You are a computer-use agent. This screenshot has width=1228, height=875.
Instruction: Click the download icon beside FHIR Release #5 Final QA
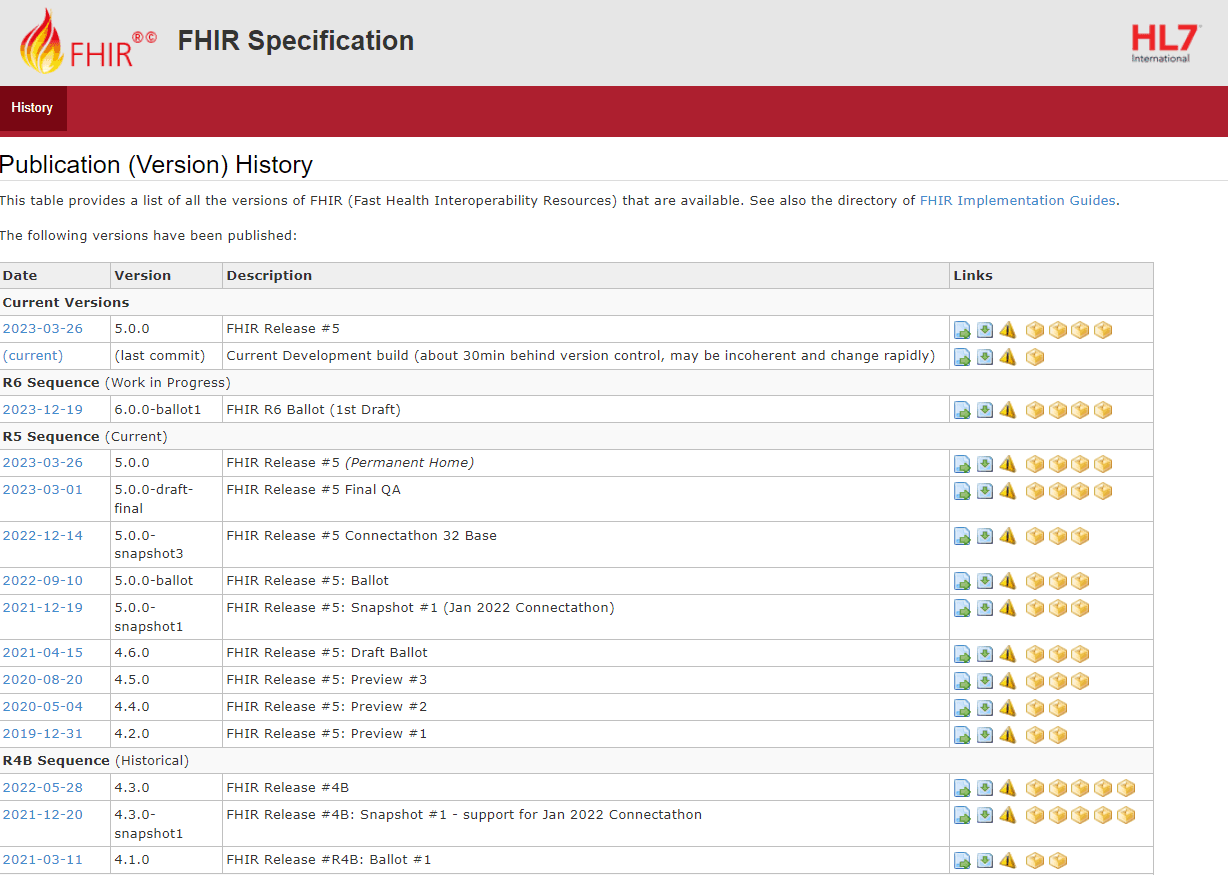coord(984,490)
